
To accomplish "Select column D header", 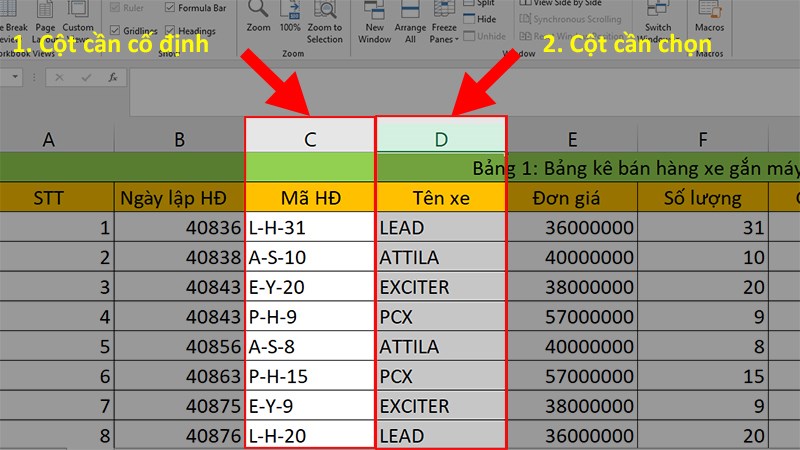I will (440, 140).
